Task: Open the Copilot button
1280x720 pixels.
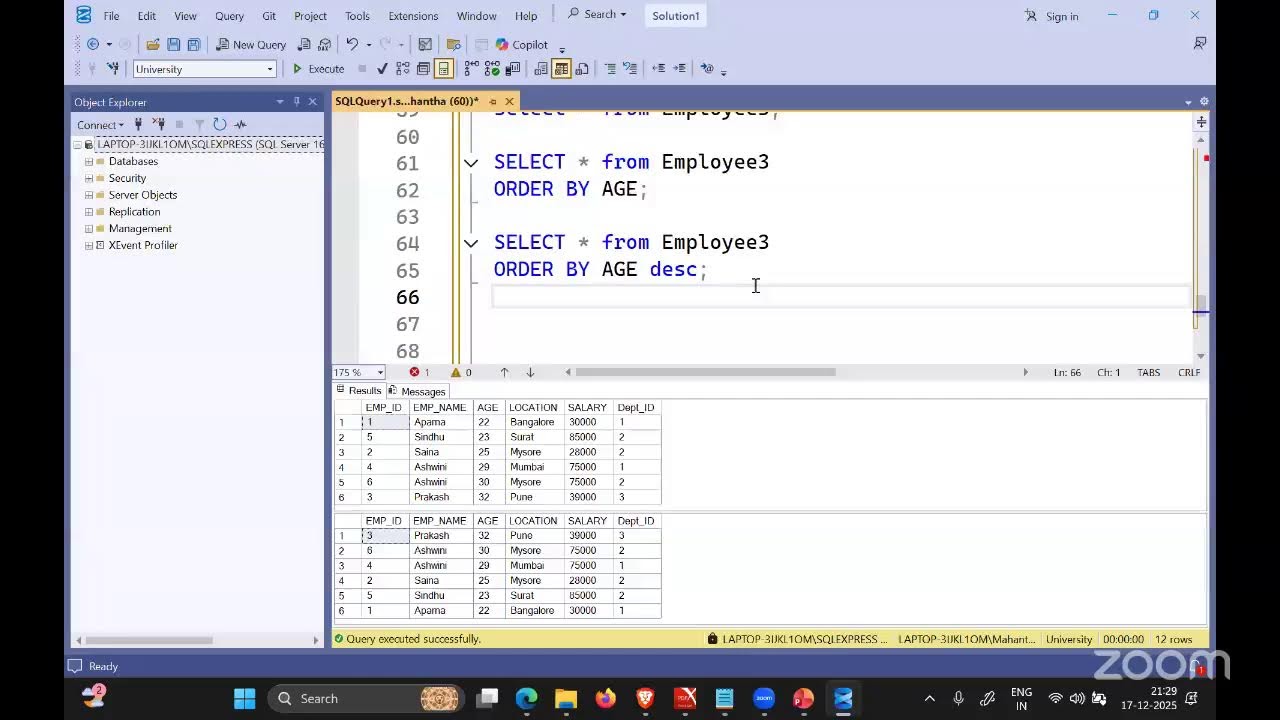Action: (522, 44)
